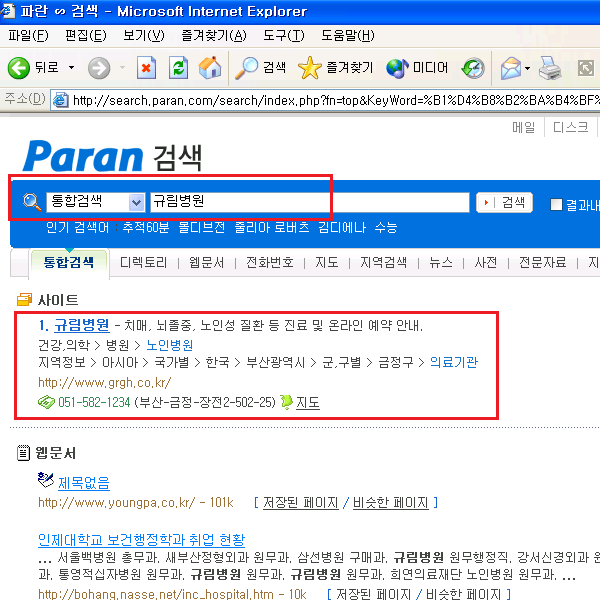Open the 규림병원 site result link
Screen dimensions: 600x600
(81, 325)
